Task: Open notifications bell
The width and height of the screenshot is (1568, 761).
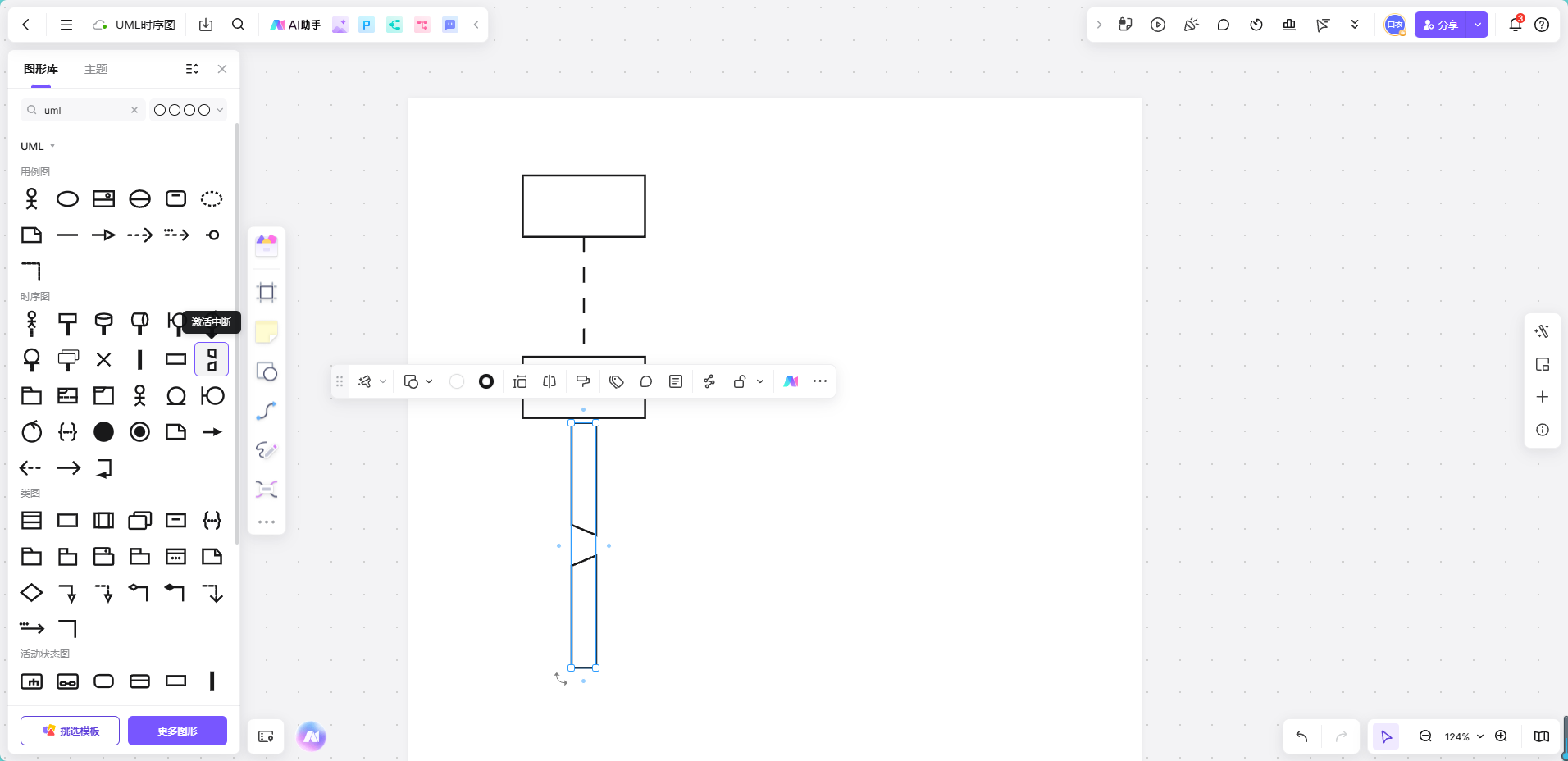Action: [x=1516, y=25]
